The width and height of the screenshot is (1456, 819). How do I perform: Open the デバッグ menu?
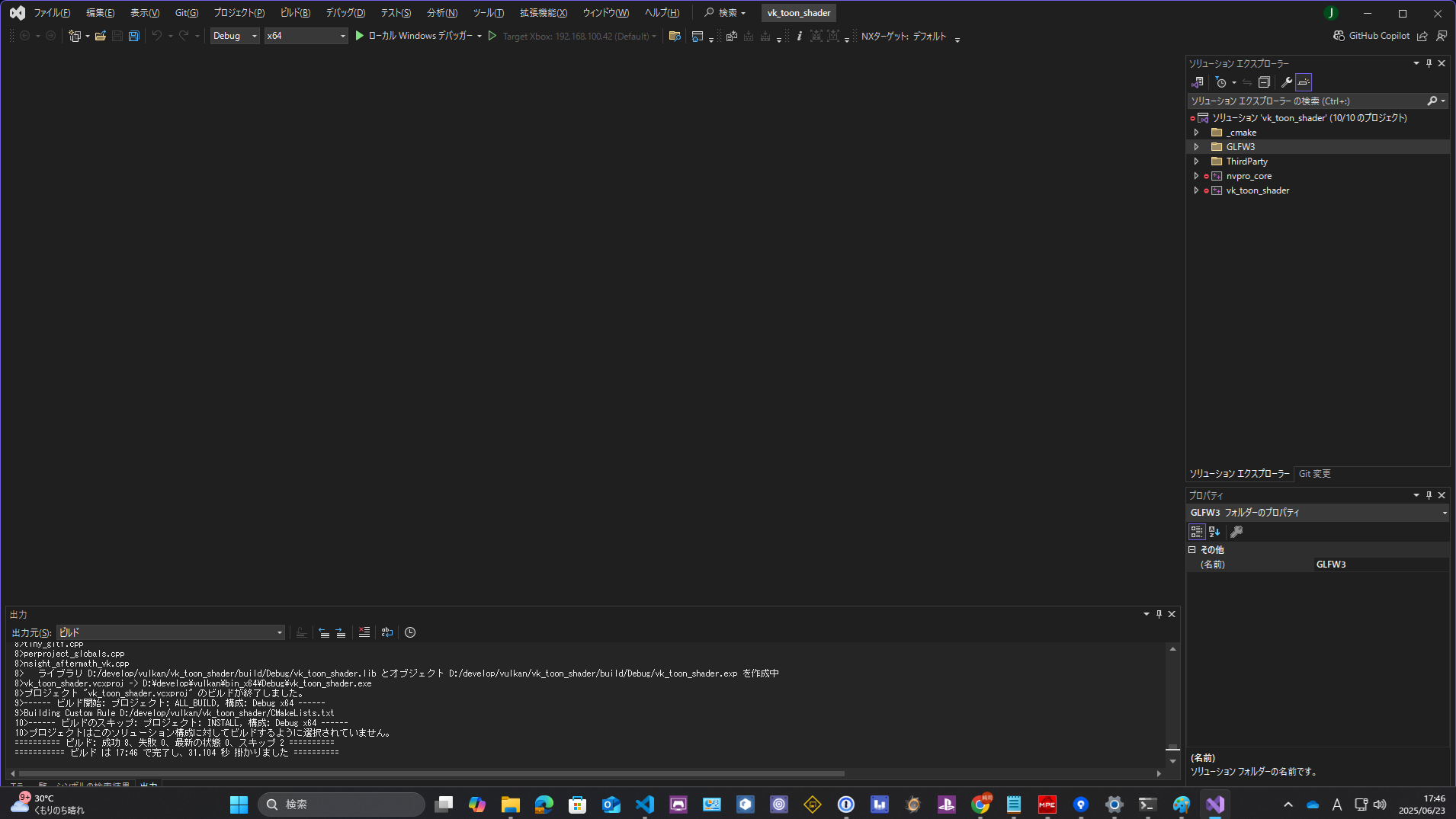point(345,12)
